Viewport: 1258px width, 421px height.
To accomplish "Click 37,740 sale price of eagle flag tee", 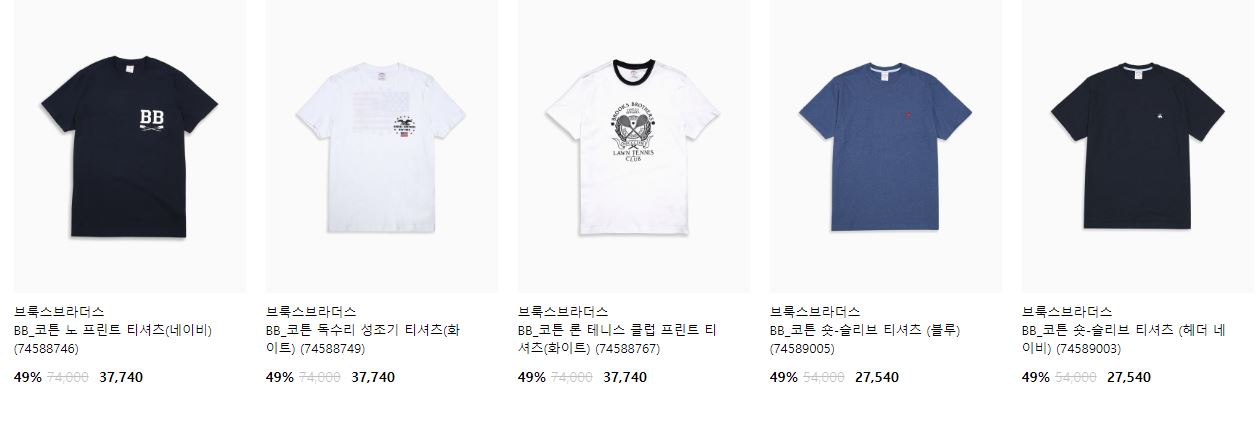I will 374,377.
